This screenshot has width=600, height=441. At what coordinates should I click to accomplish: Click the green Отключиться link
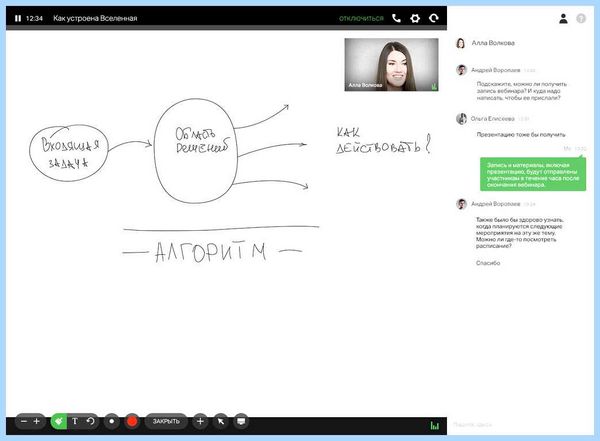[361, 18]
